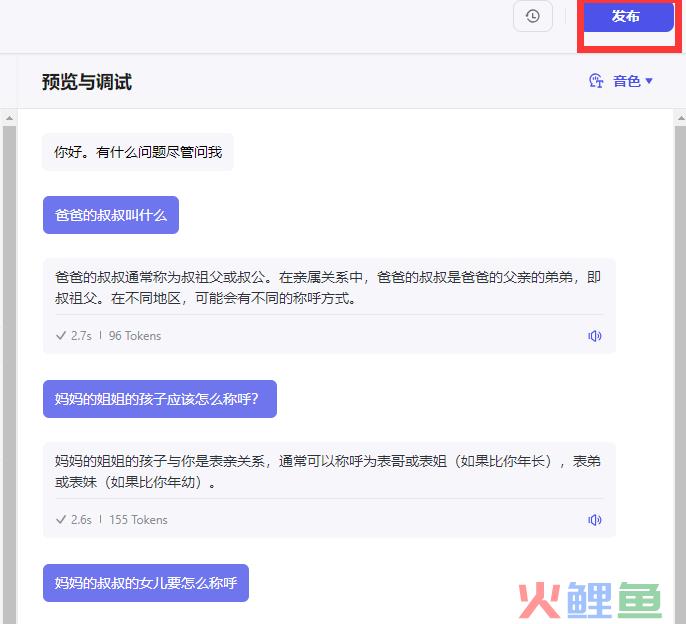Image resolution: width=686 pixels, height=624 pixels.
Task: Open the 音色 voice selector label
Action: point(627,81)
